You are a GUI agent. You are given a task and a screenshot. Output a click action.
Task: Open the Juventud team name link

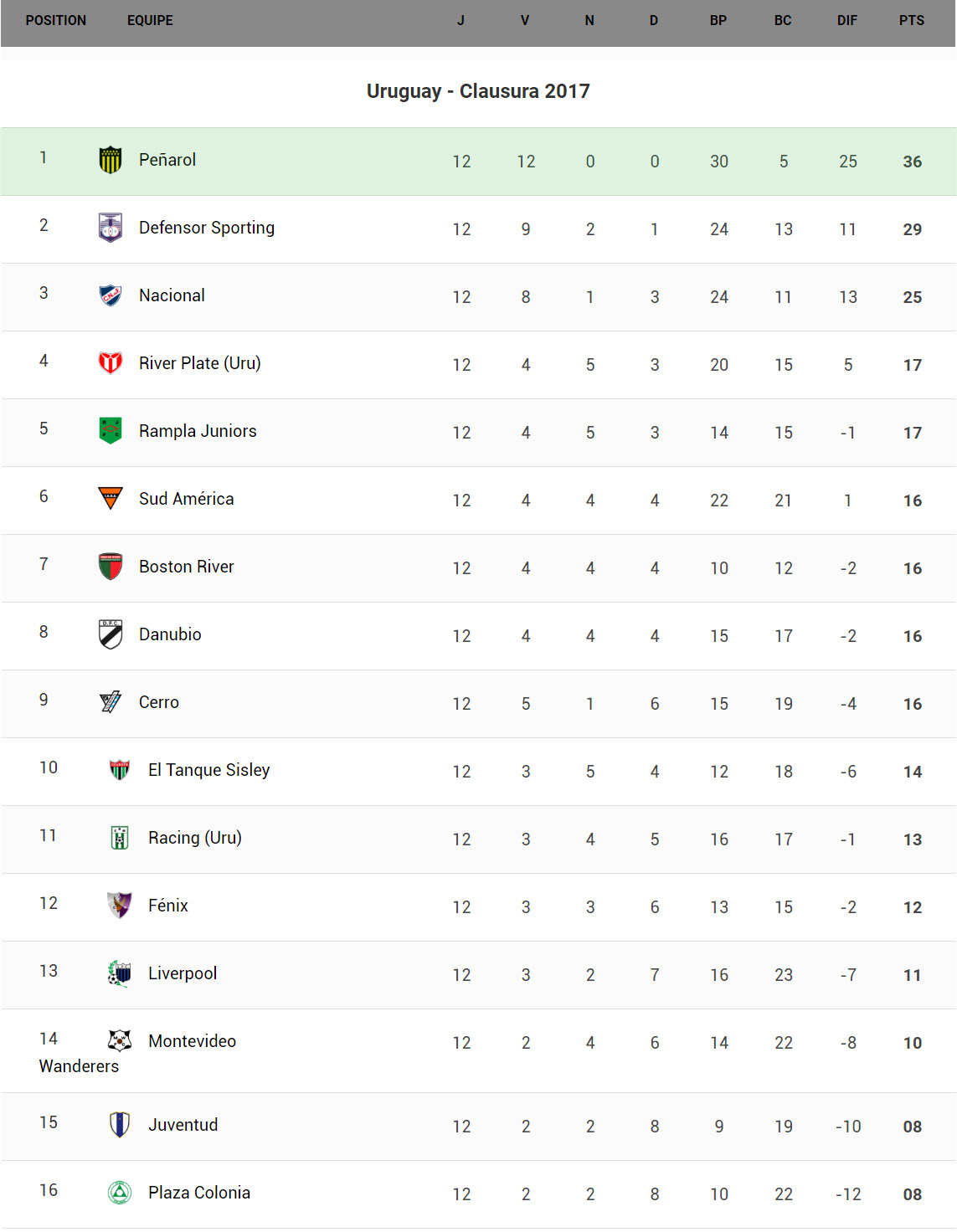(x=183, y=1125)
